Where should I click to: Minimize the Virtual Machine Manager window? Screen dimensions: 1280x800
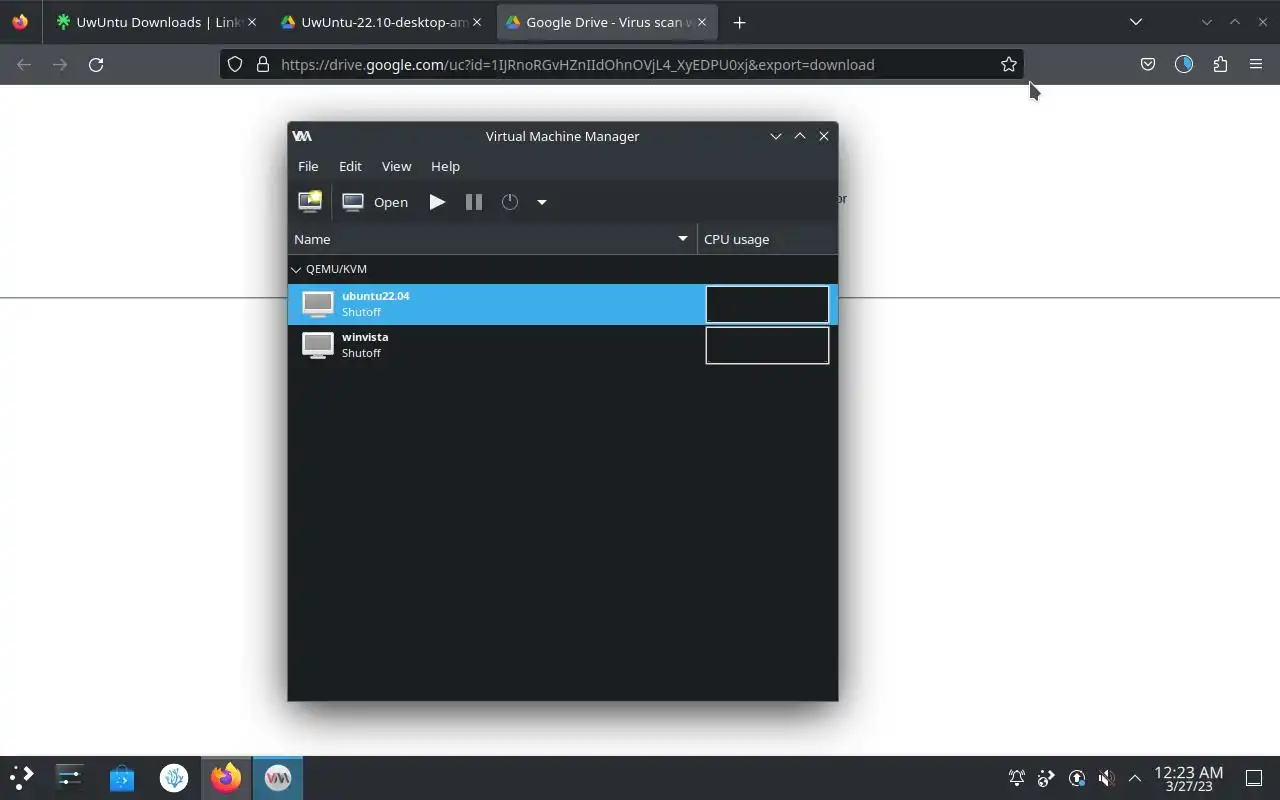(775, 136)
